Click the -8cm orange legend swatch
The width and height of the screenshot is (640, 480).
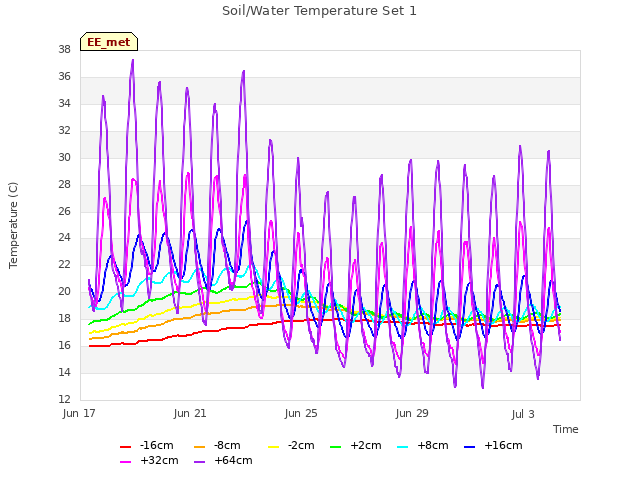[199, 447]
